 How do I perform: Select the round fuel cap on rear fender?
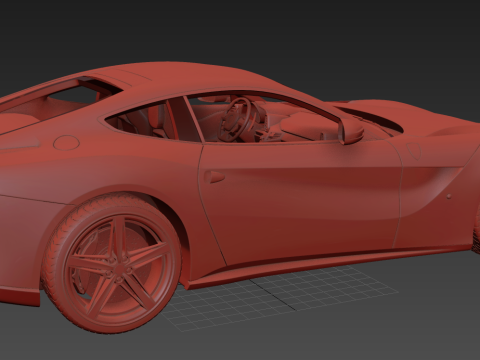click(66, 143)
